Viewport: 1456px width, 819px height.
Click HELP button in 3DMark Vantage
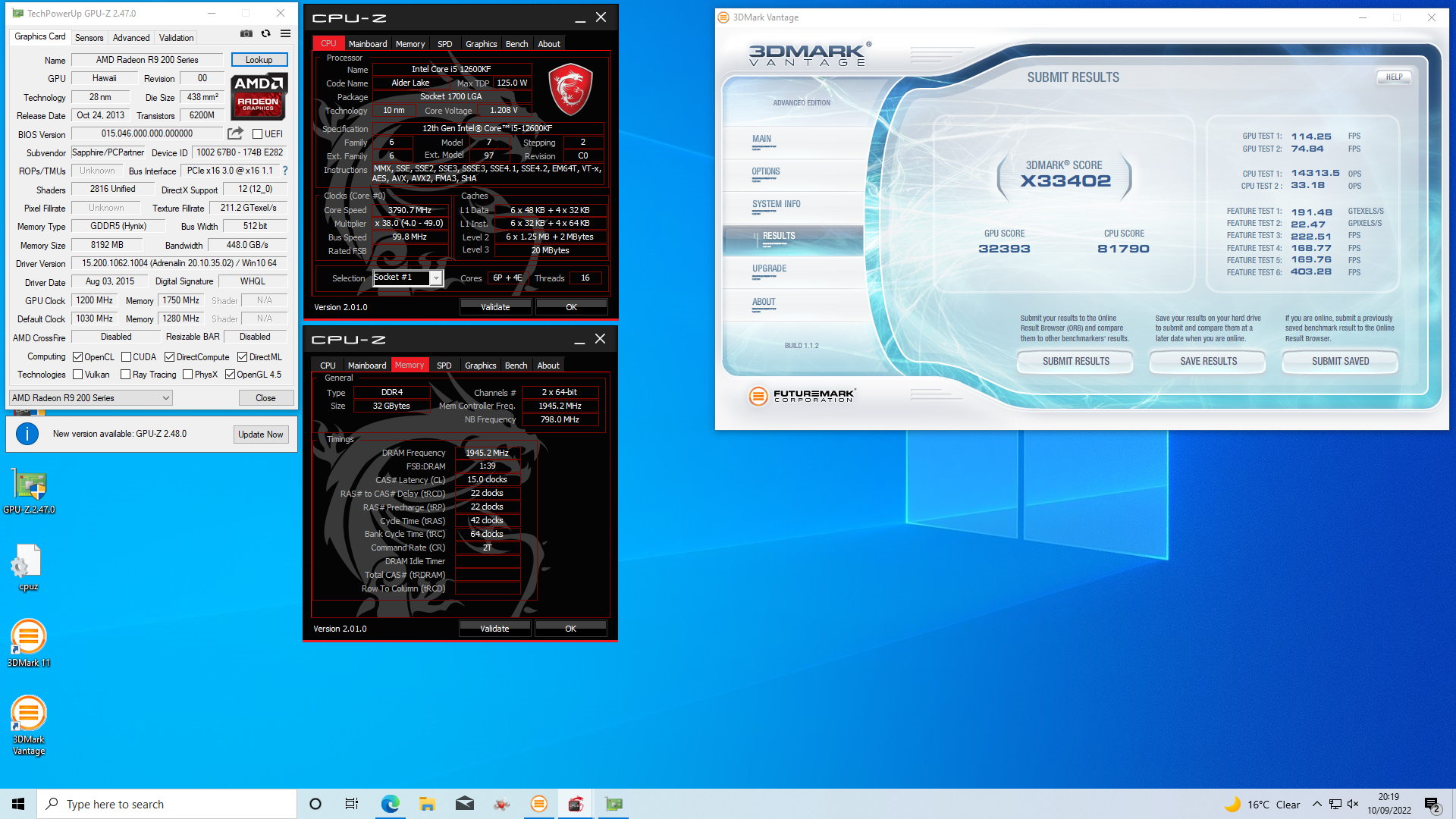(1394, 77)
